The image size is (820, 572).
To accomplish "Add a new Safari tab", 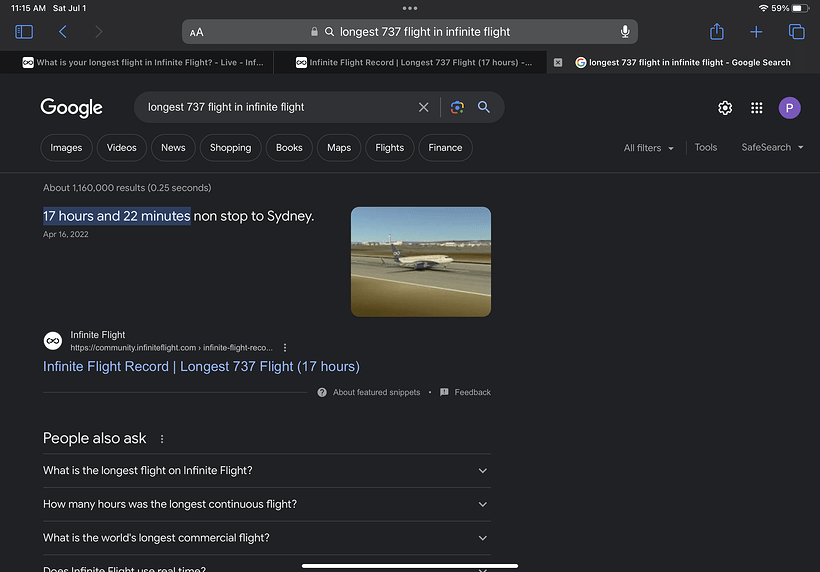I will [756, 32].
